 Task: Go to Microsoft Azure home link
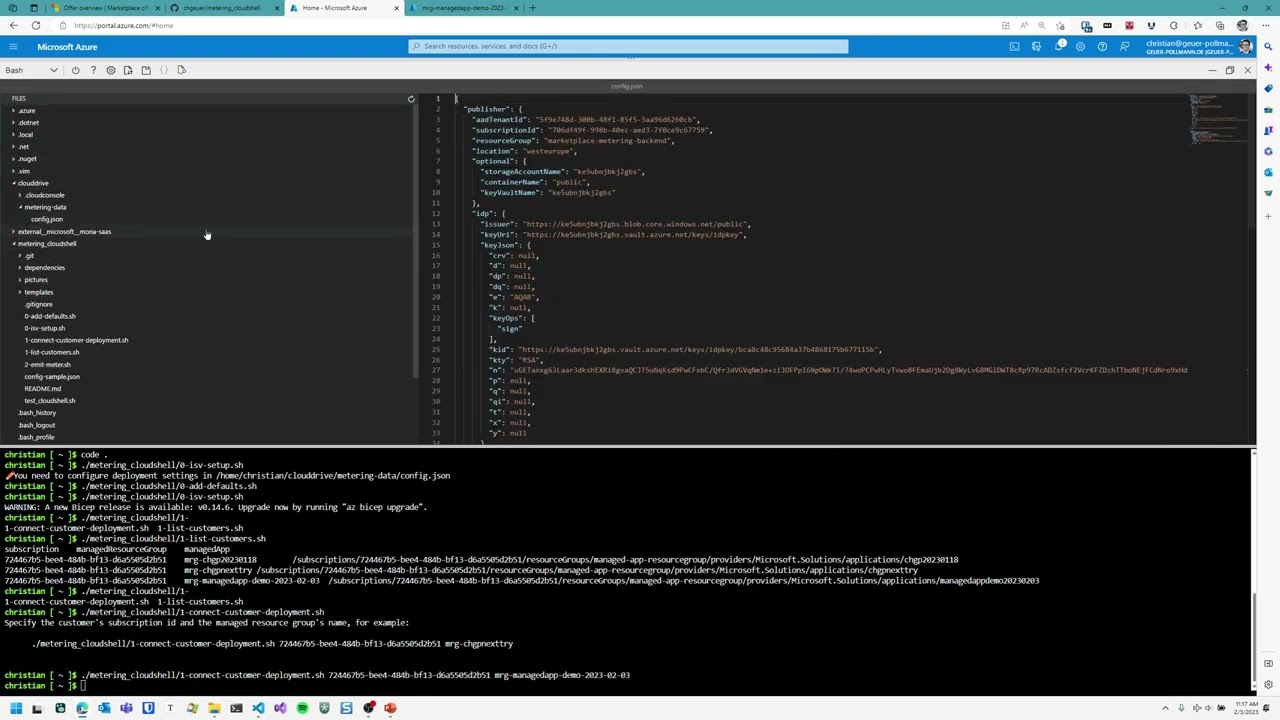[67, 47]
